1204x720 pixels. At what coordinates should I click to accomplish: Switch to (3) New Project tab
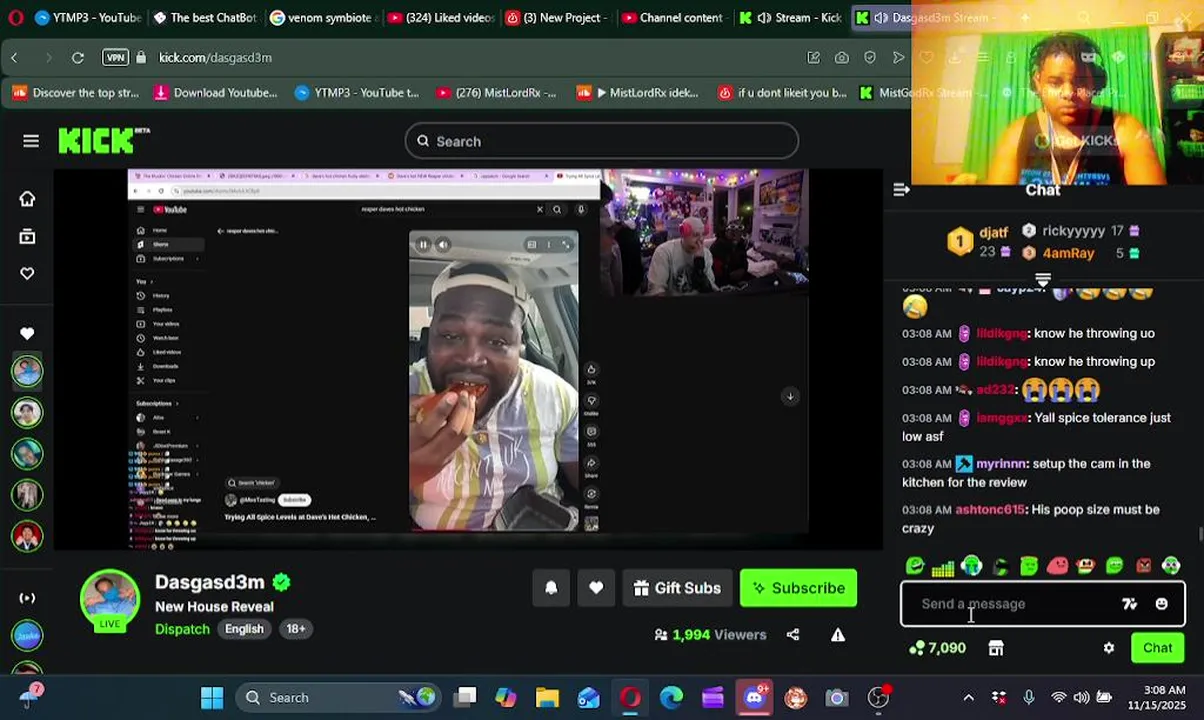[x=557, y=18]
